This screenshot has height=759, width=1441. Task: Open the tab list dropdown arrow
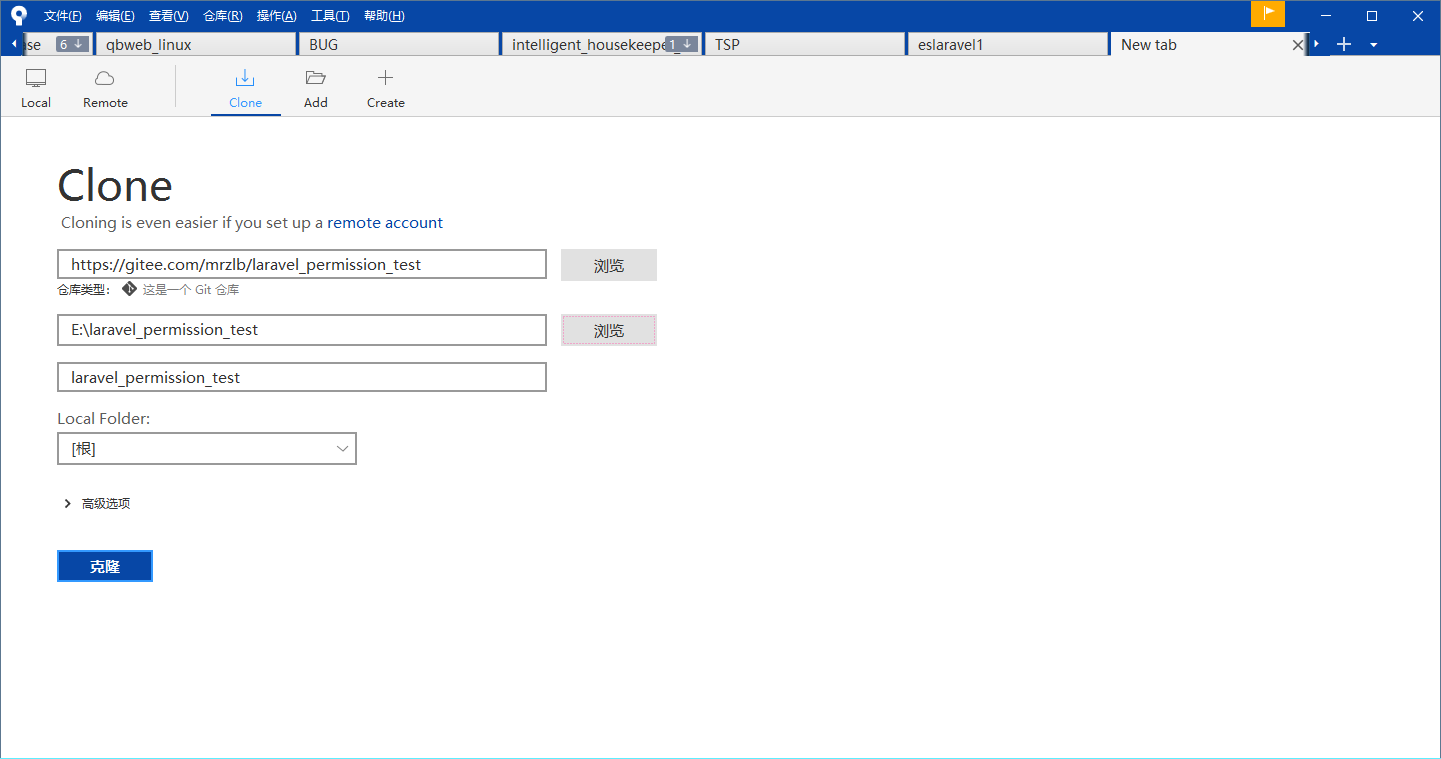1373,45
